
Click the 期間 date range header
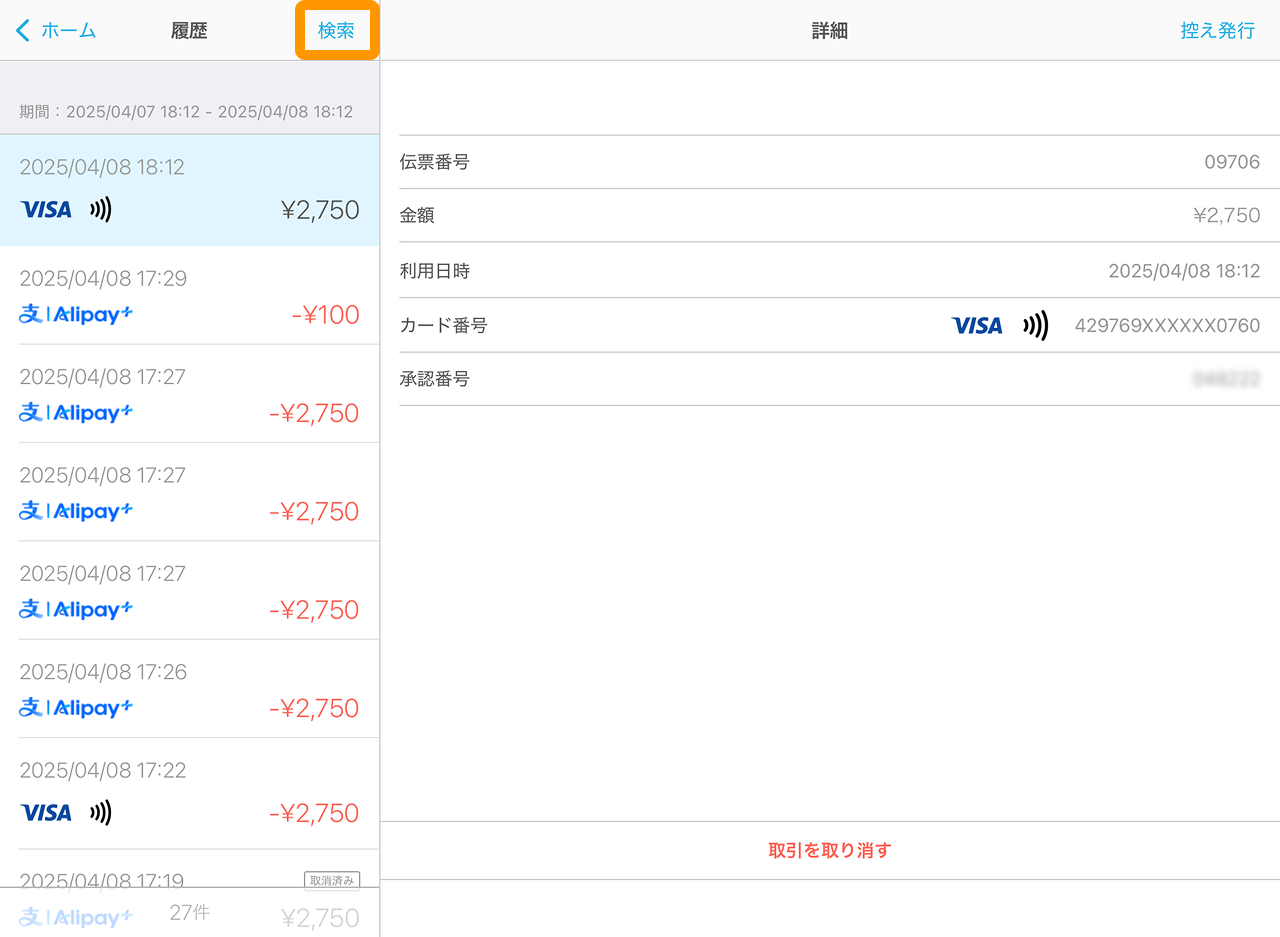[x=186, y=112]
